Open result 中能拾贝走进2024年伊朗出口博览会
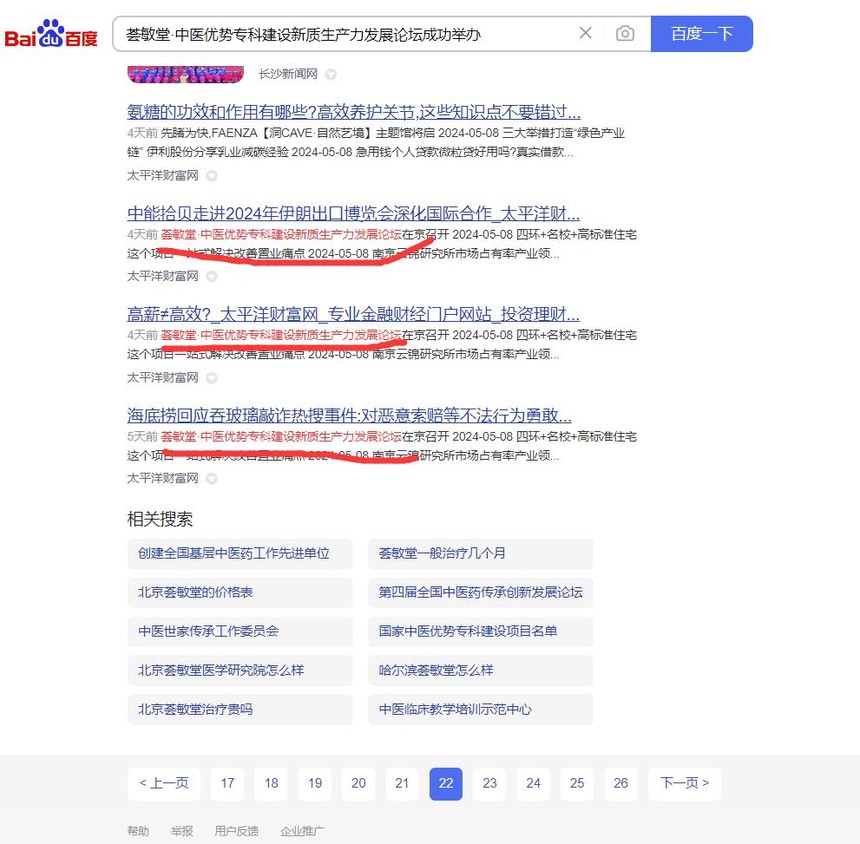Viewport: 860px width, 844px height. (x=353, y=213)
